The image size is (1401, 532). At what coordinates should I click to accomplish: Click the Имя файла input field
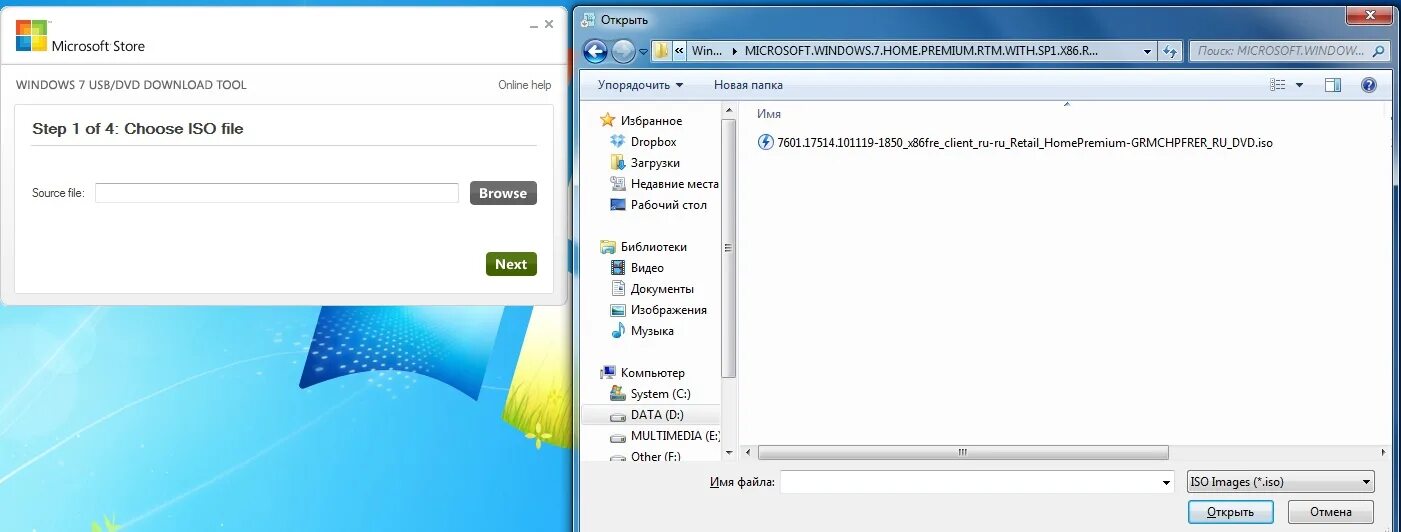pyautogui.click(x=970, y=482)
